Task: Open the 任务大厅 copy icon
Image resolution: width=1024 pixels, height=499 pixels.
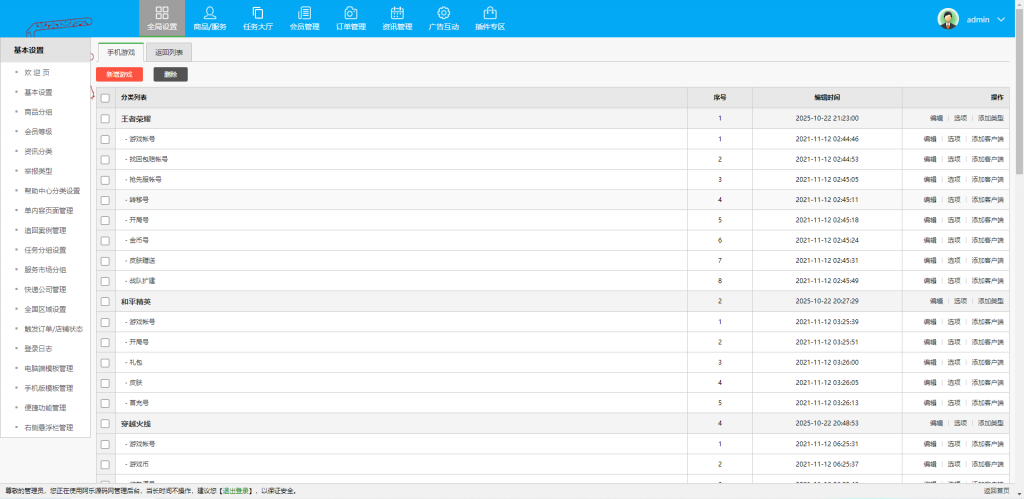Action: [258, 12]
